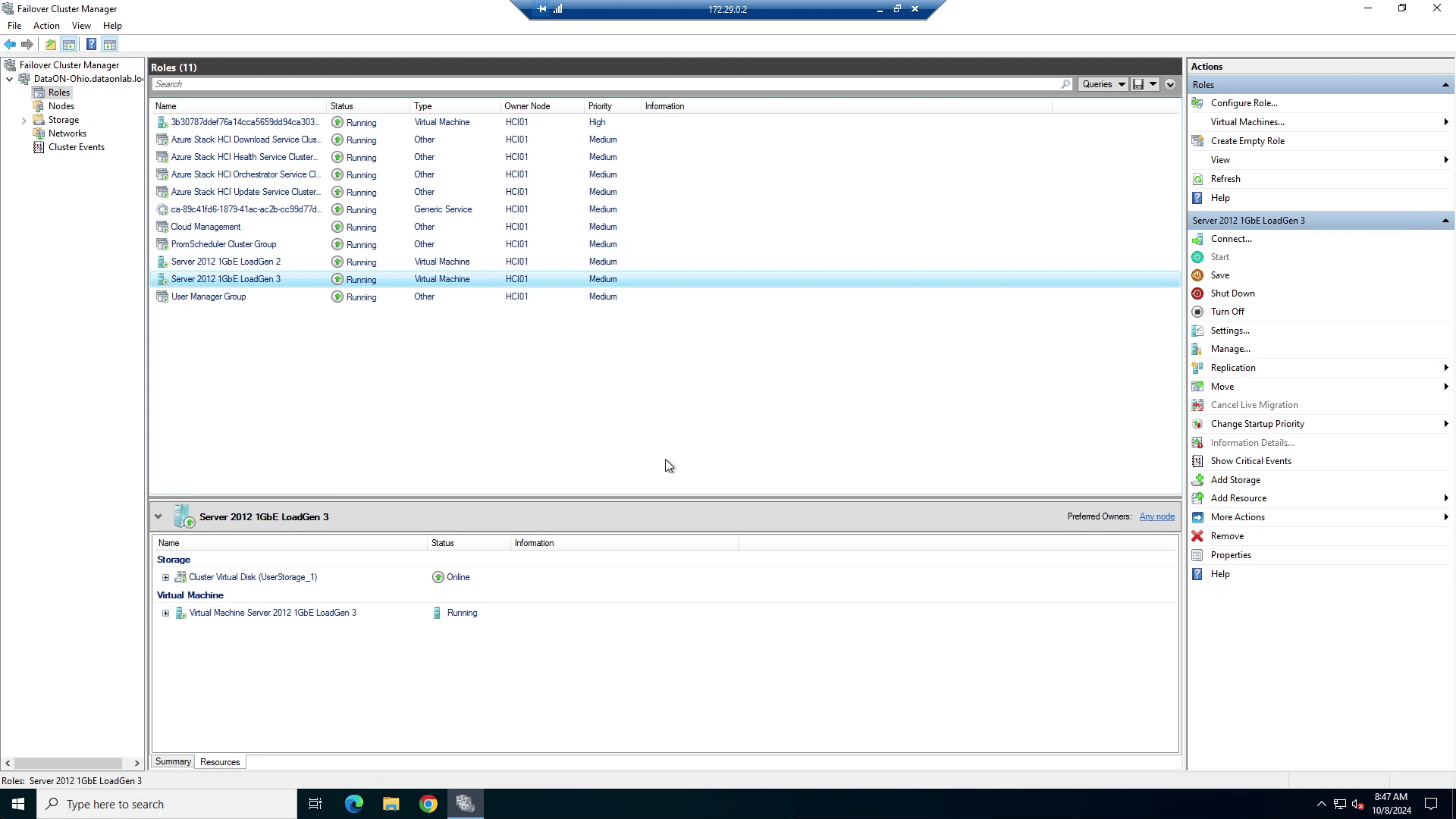
Task: Switch to the Resources tab
Action: (220, 762)
